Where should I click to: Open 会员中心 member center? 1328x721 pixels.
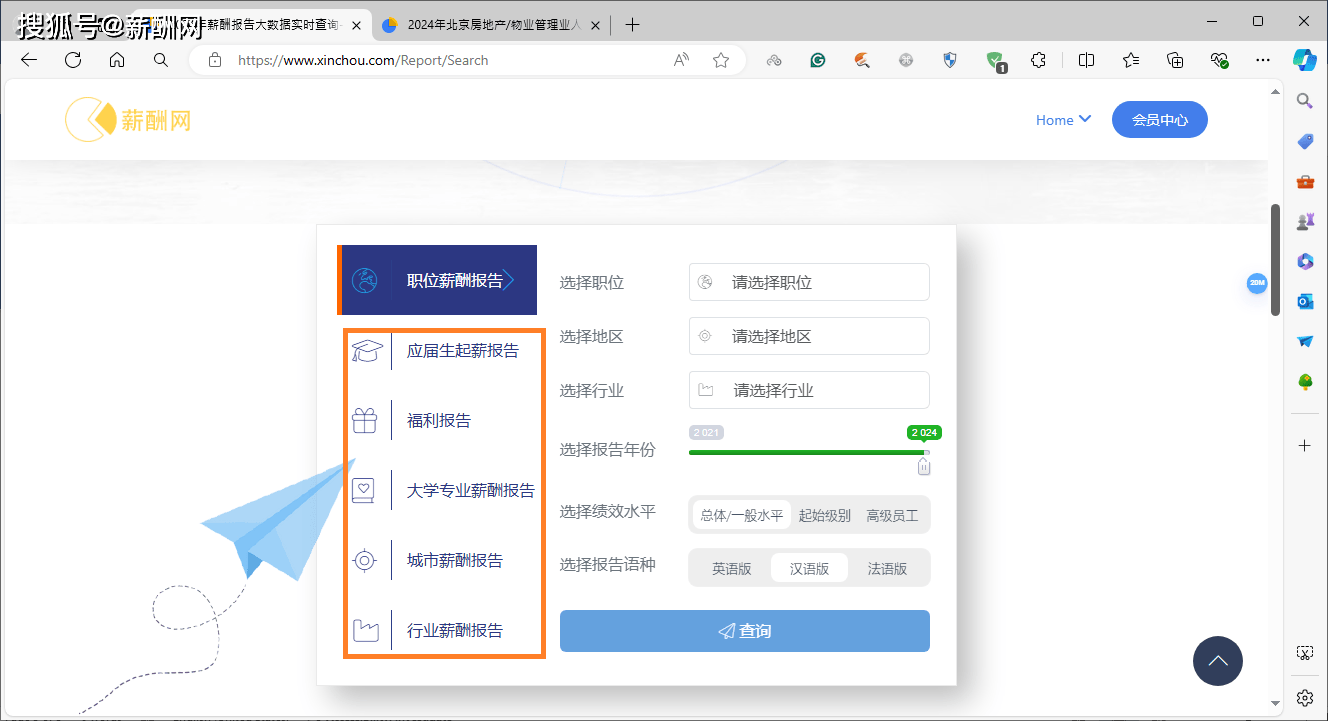click(x=1160, y=120)
